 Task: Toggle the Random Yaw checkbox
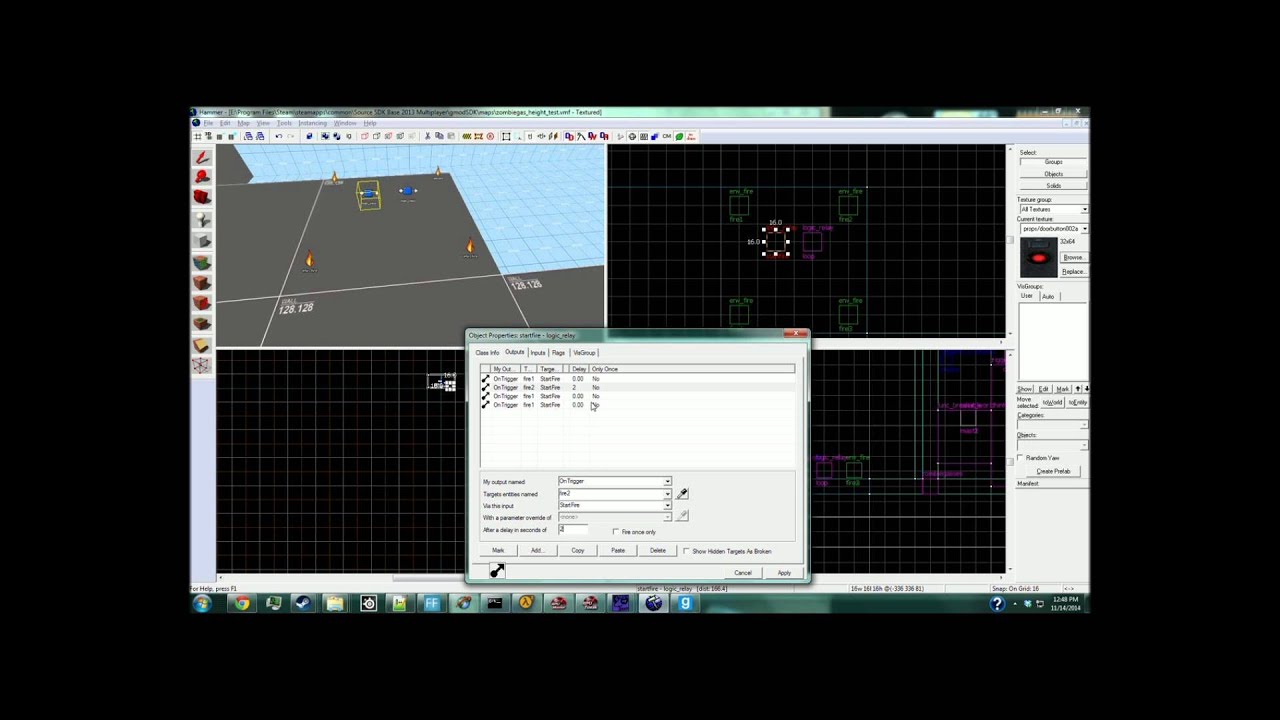click(x=1020, y=458)
